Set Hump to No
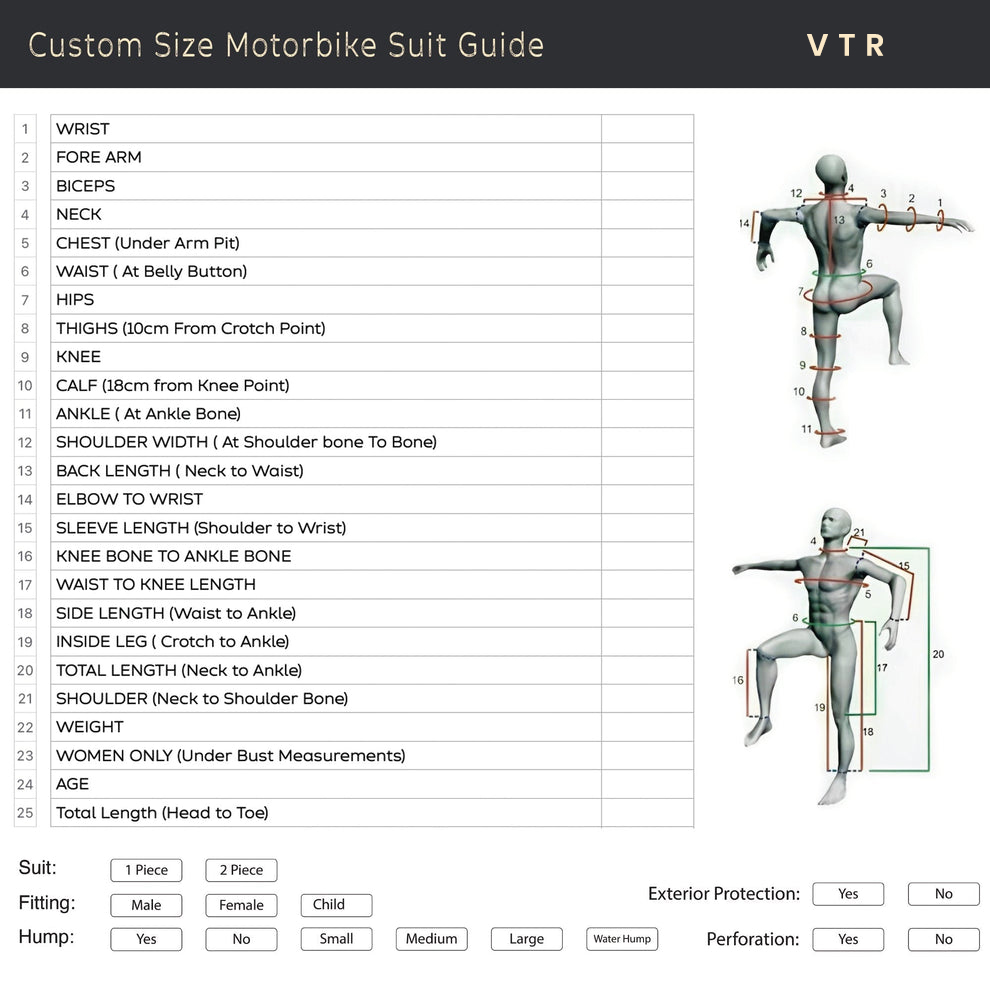The height and width of the screenshot is (990, 990). coord(241,939)
